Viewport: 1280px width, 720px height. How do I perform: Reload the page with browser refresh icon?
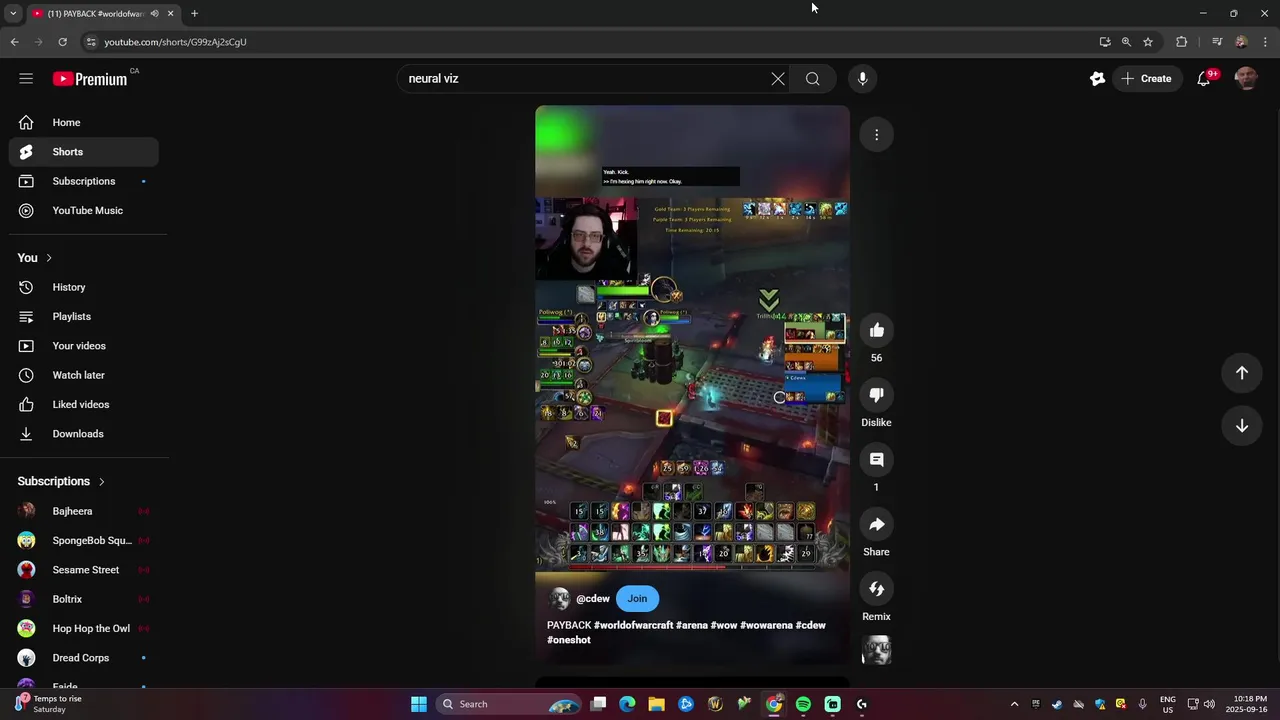pyautogui.click(x=62, y=42)
